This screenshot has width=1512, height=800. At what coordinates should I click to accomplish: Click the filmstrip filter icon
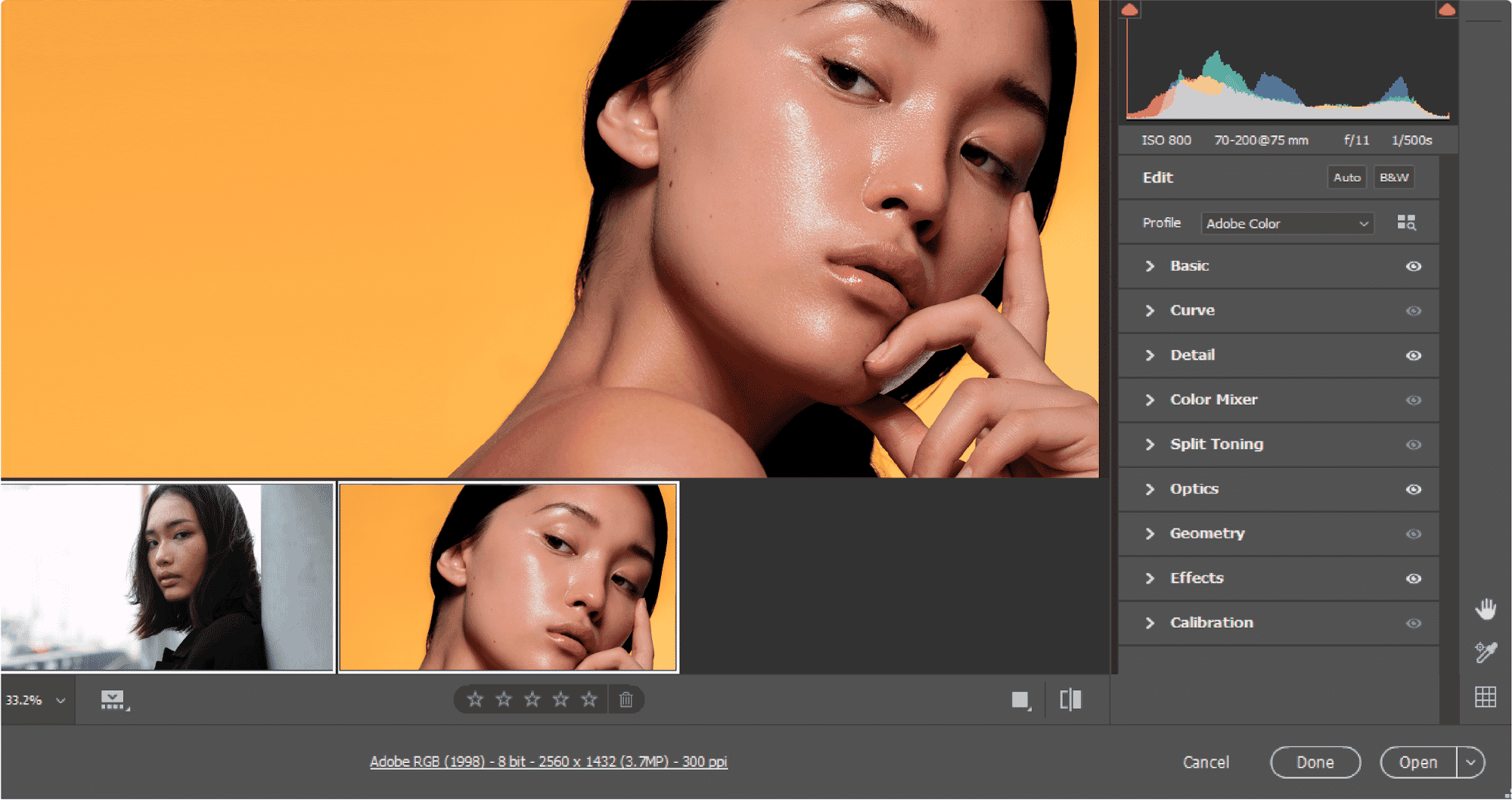tap(113, 700)
